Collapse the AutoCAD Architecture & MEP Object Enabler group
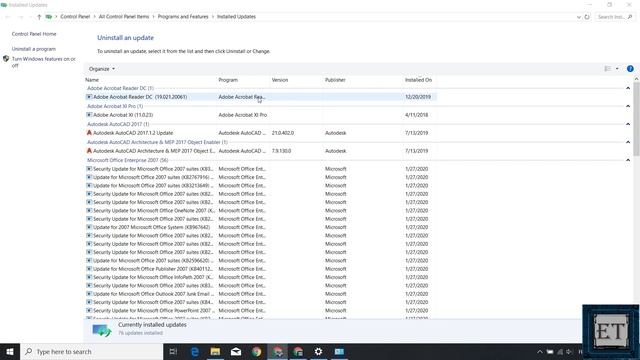640x360 pixels. (x=628, y=142)
